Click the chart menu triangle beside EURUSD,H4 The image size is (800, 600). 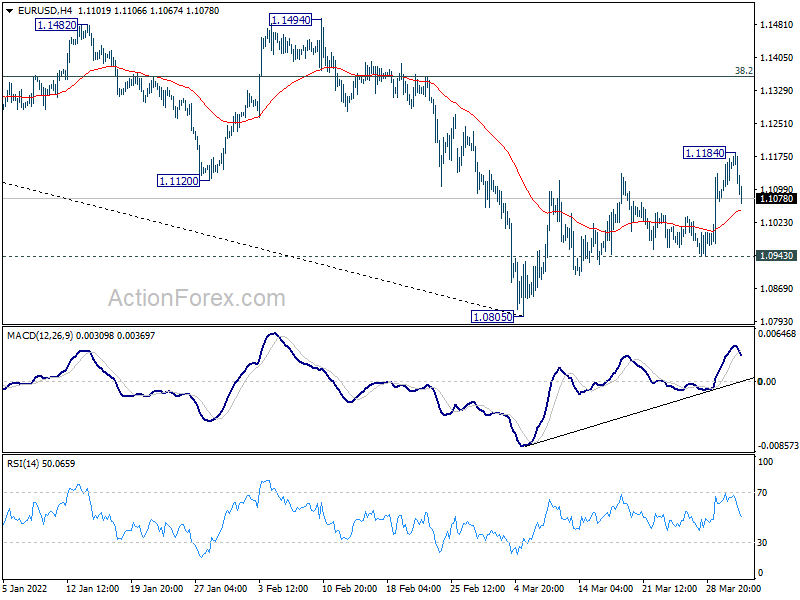click(x=9, y=11)
